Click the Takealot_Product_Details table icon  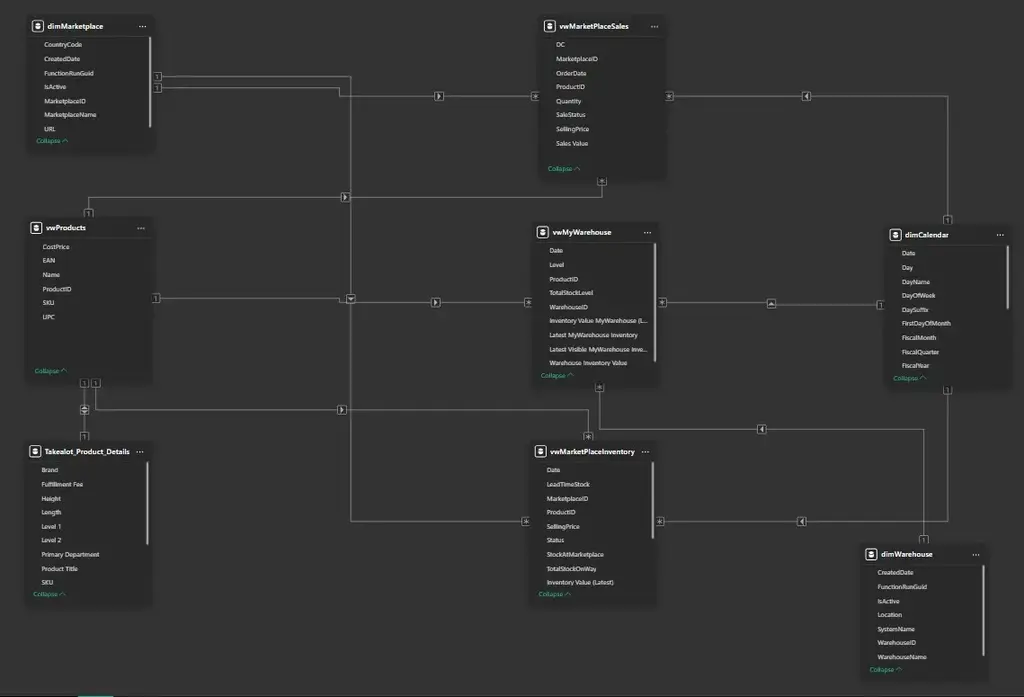click(36, 451)
